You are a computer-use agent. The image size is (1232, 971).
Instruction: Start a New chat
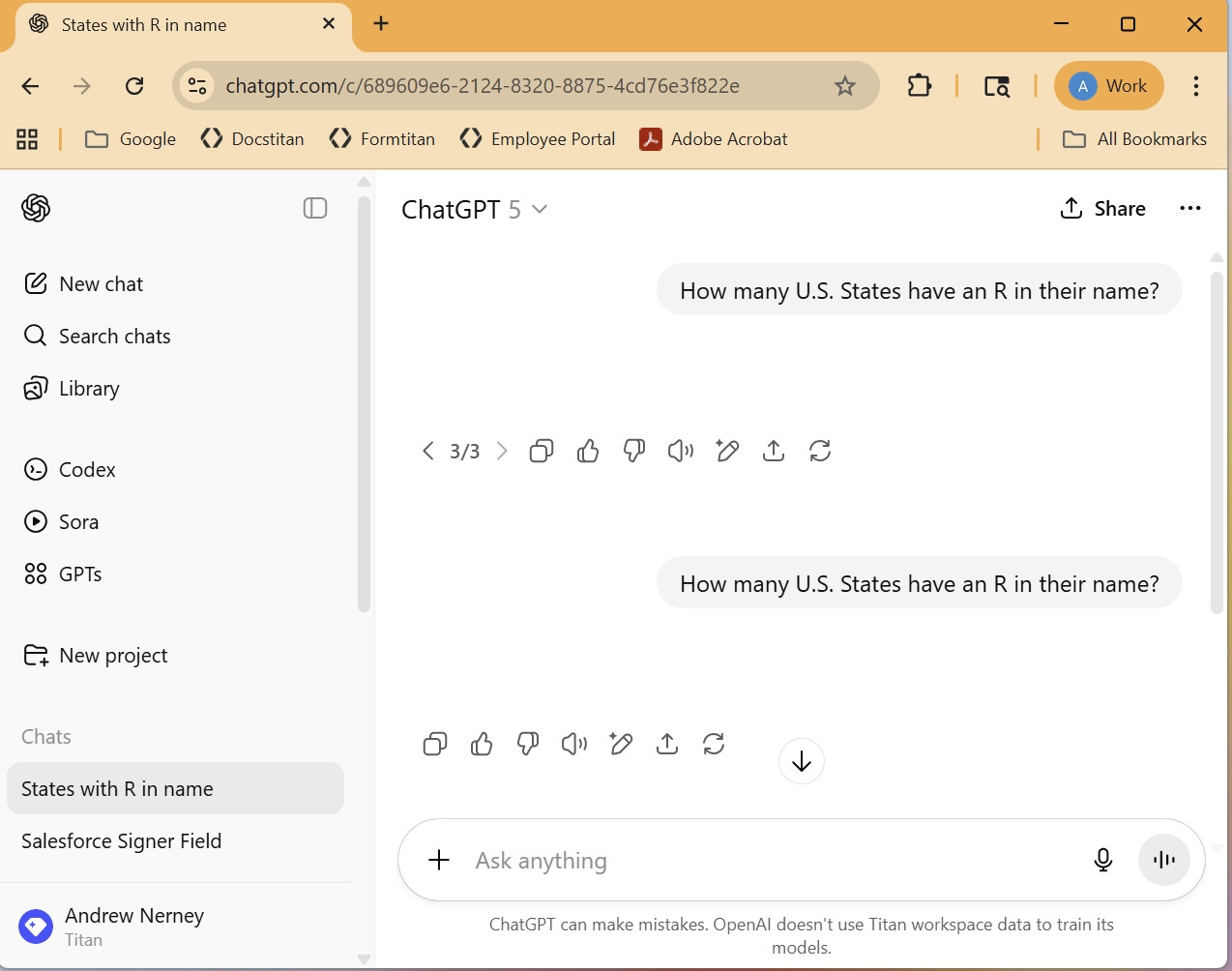(x=83, y=283)
